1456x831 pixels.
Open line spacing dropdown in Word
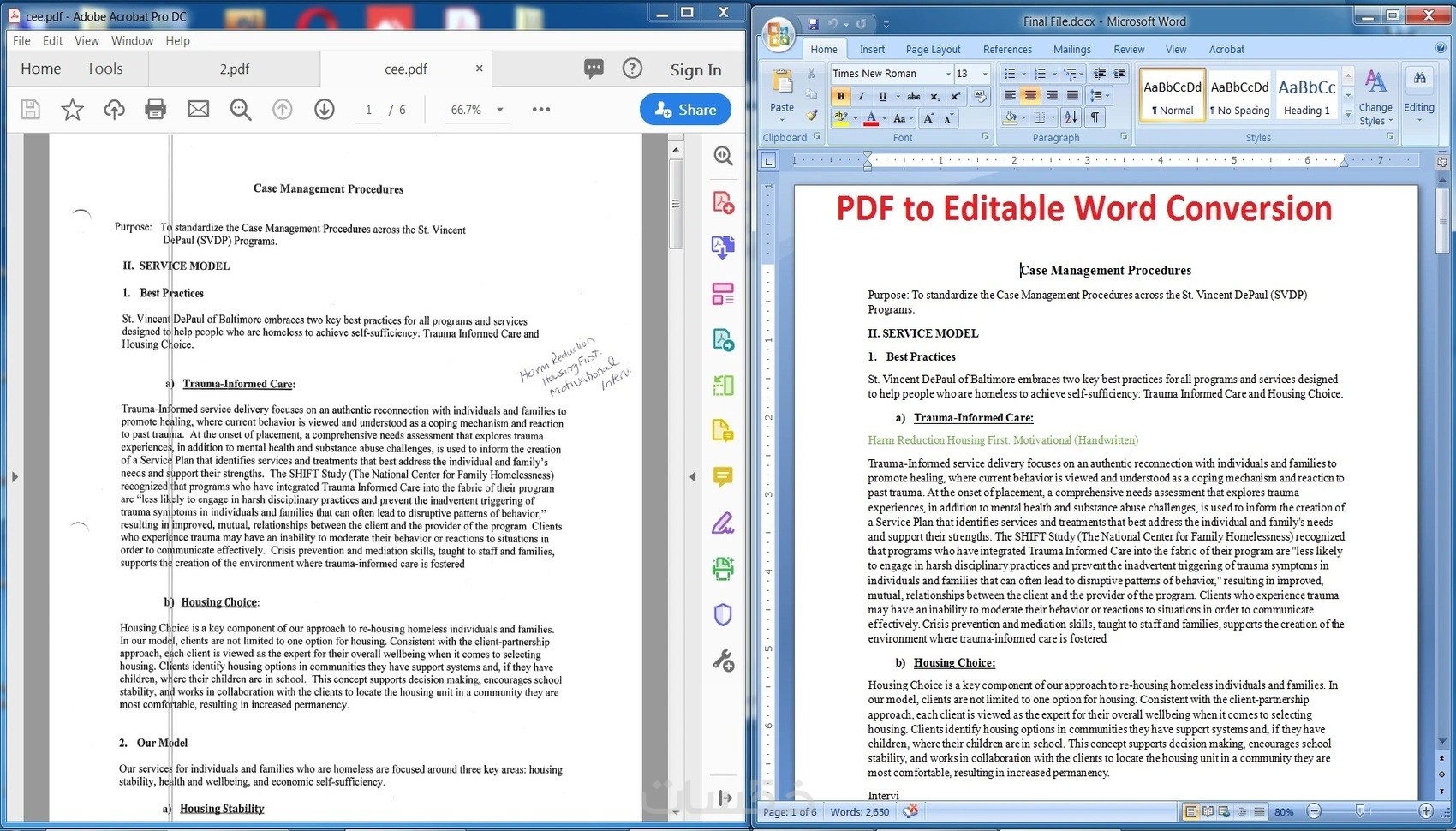pyautogui.click(x=1099, y=96)
